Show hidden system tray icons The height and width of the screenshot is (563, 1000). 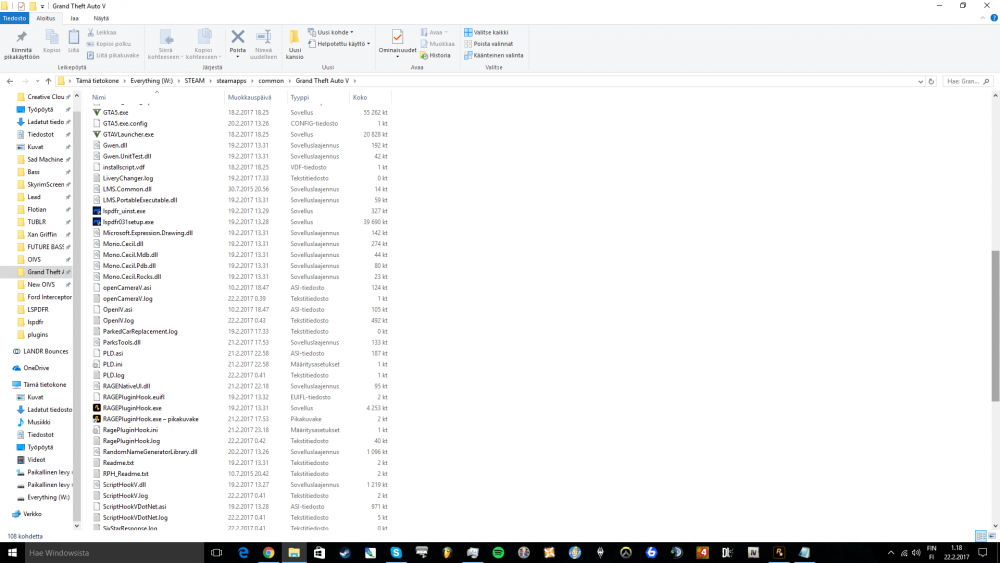click(891, 553)
